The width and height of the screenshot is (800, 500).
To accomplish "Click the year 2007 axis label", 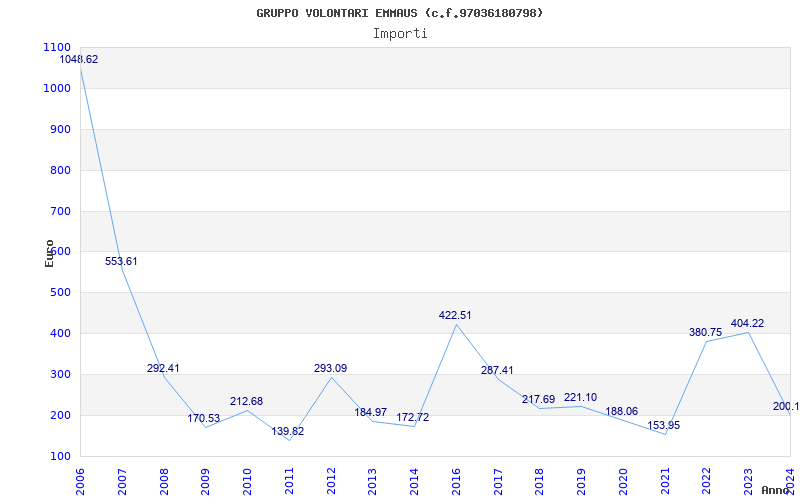I will coord(122,480).
